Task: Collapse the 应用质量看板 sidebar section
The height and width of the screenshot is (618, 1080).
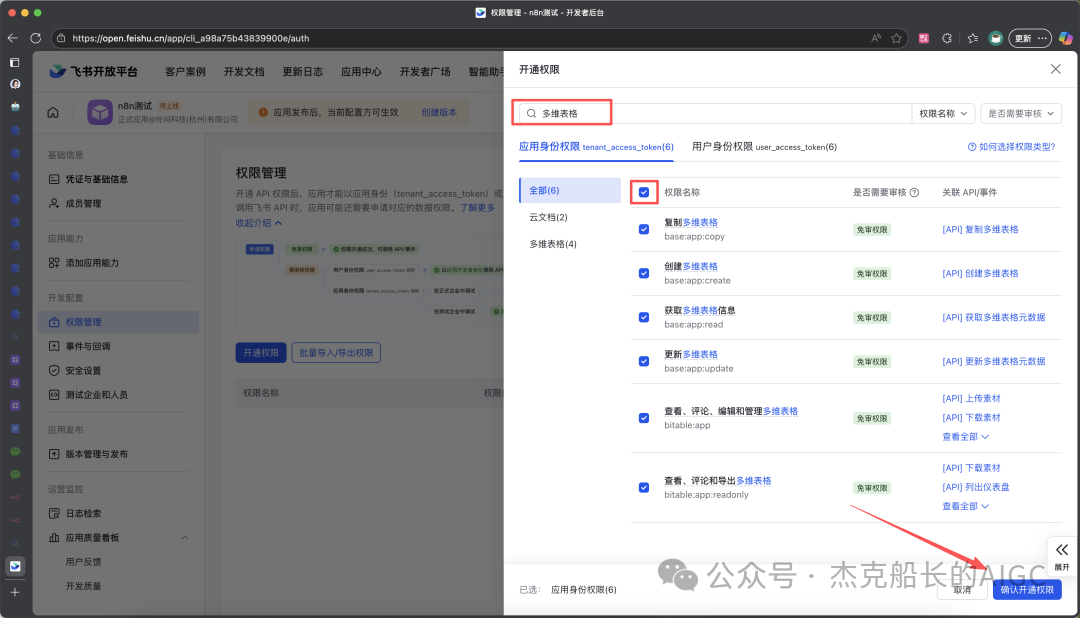Action: pos(185,537)
